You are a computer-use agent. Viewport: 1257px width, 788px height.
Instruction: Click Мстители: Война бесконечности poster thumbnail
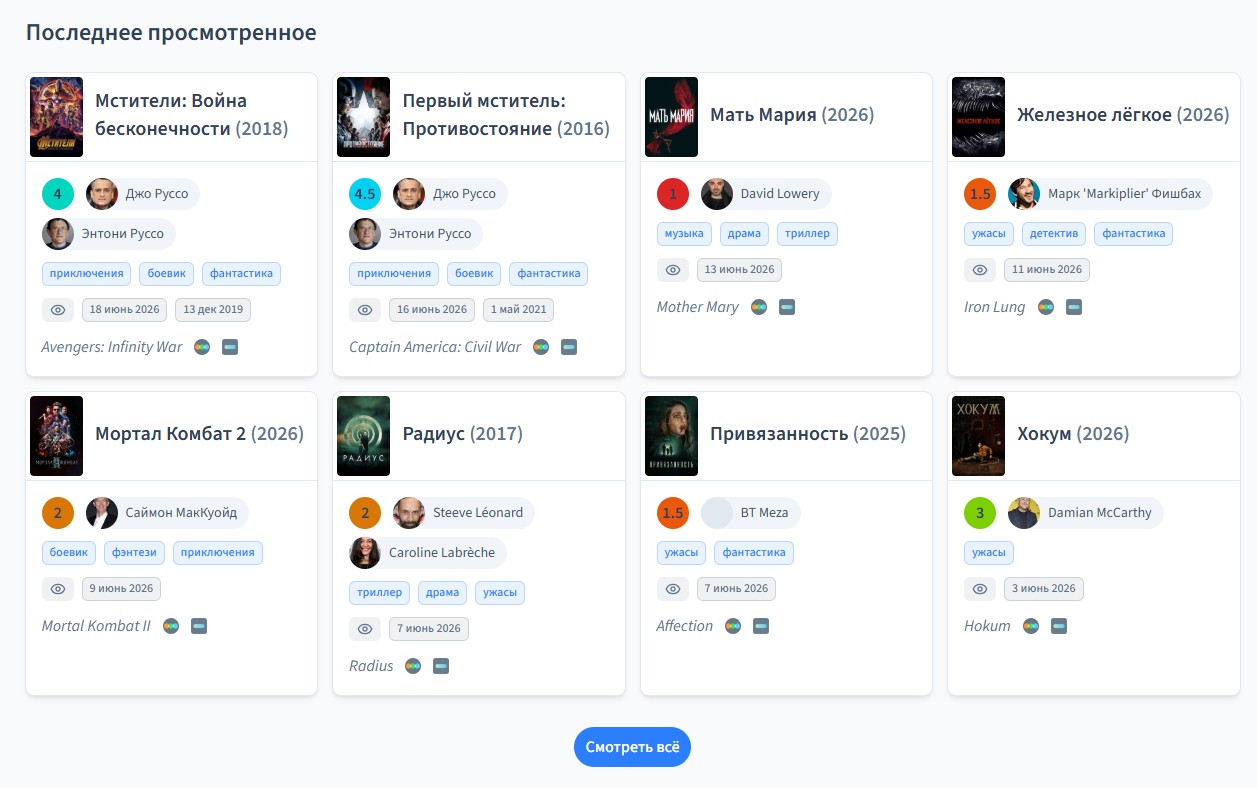coord(57,117)
